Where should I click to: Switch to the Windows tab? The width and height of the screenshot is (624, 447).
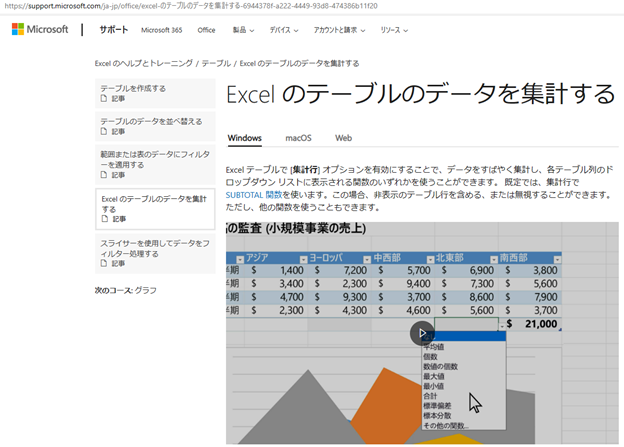point(244,138)
